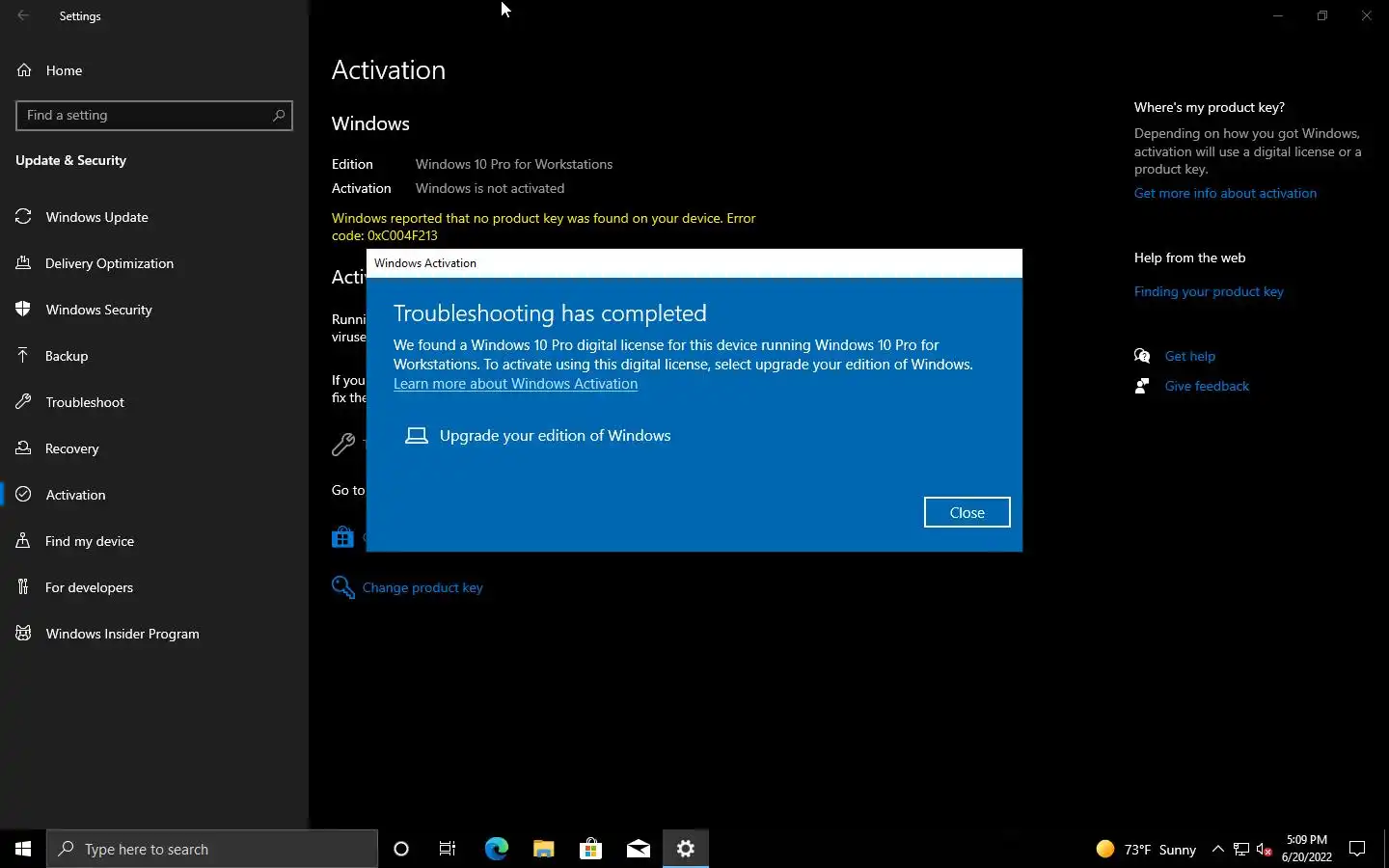1389x868 pixels.
Task: Choose Upgrade your edition of Windows
Action: (x=555, y=436)
